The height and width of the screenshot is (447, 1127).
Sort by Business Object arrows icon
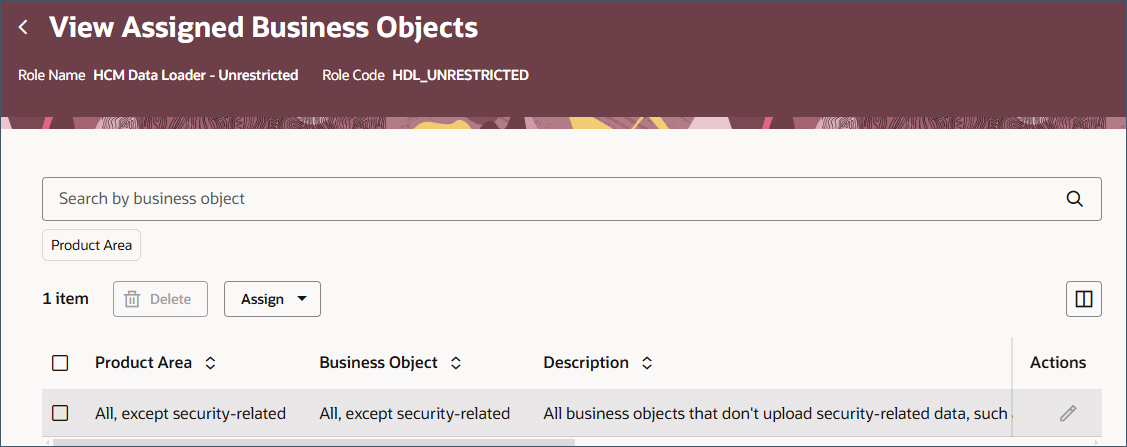(456, 363)
